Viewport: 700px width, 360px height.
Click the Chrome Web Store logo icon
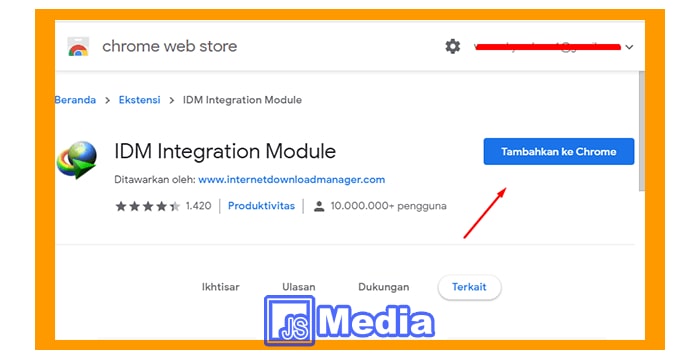click(x=78, y=46)
